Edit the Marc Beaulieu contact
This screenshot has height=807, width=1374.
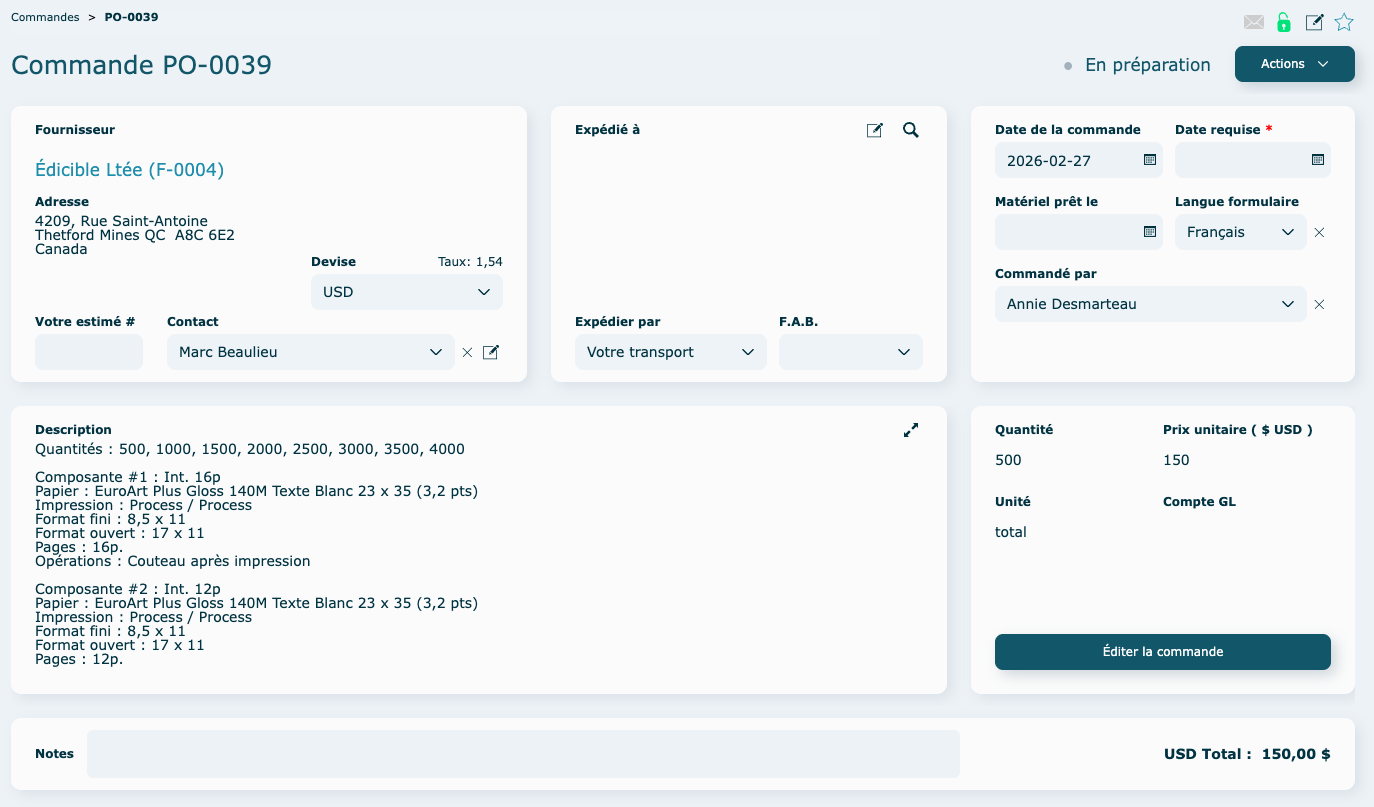pyautogui.click(x=491, y=352)
